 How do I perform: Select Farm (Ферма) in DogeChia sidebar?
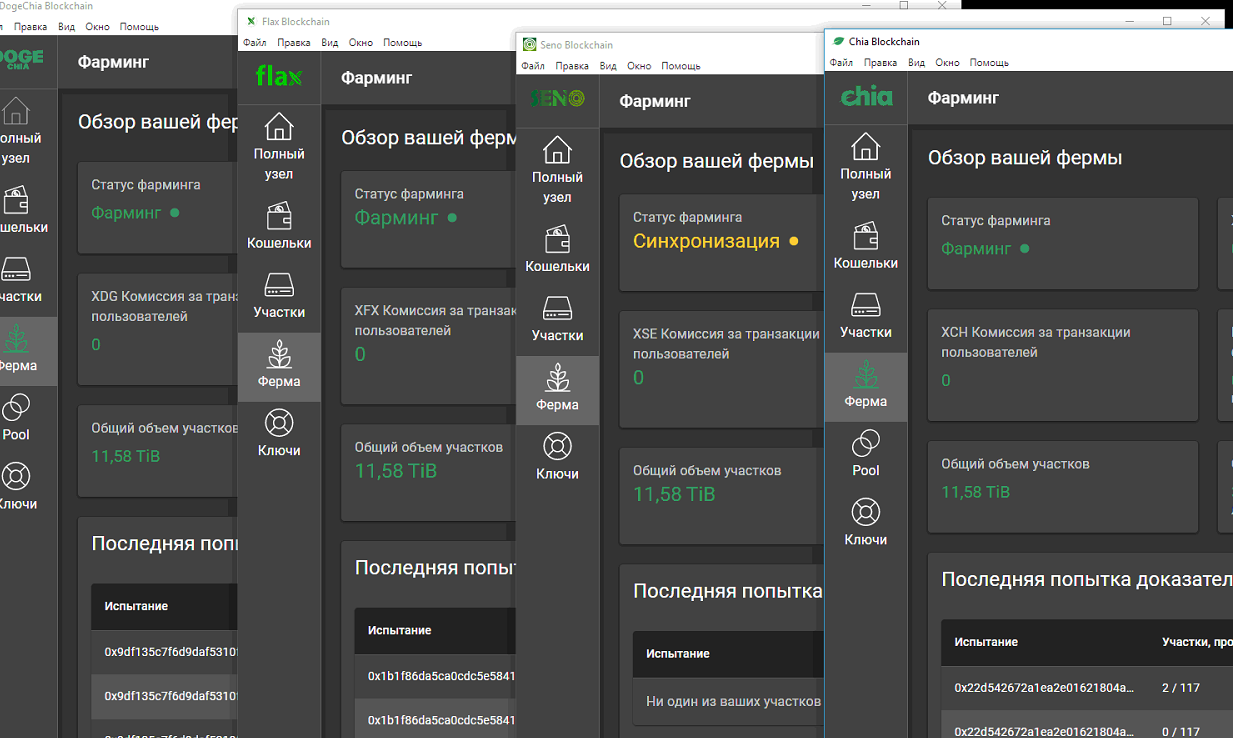[x=28, y=351]
